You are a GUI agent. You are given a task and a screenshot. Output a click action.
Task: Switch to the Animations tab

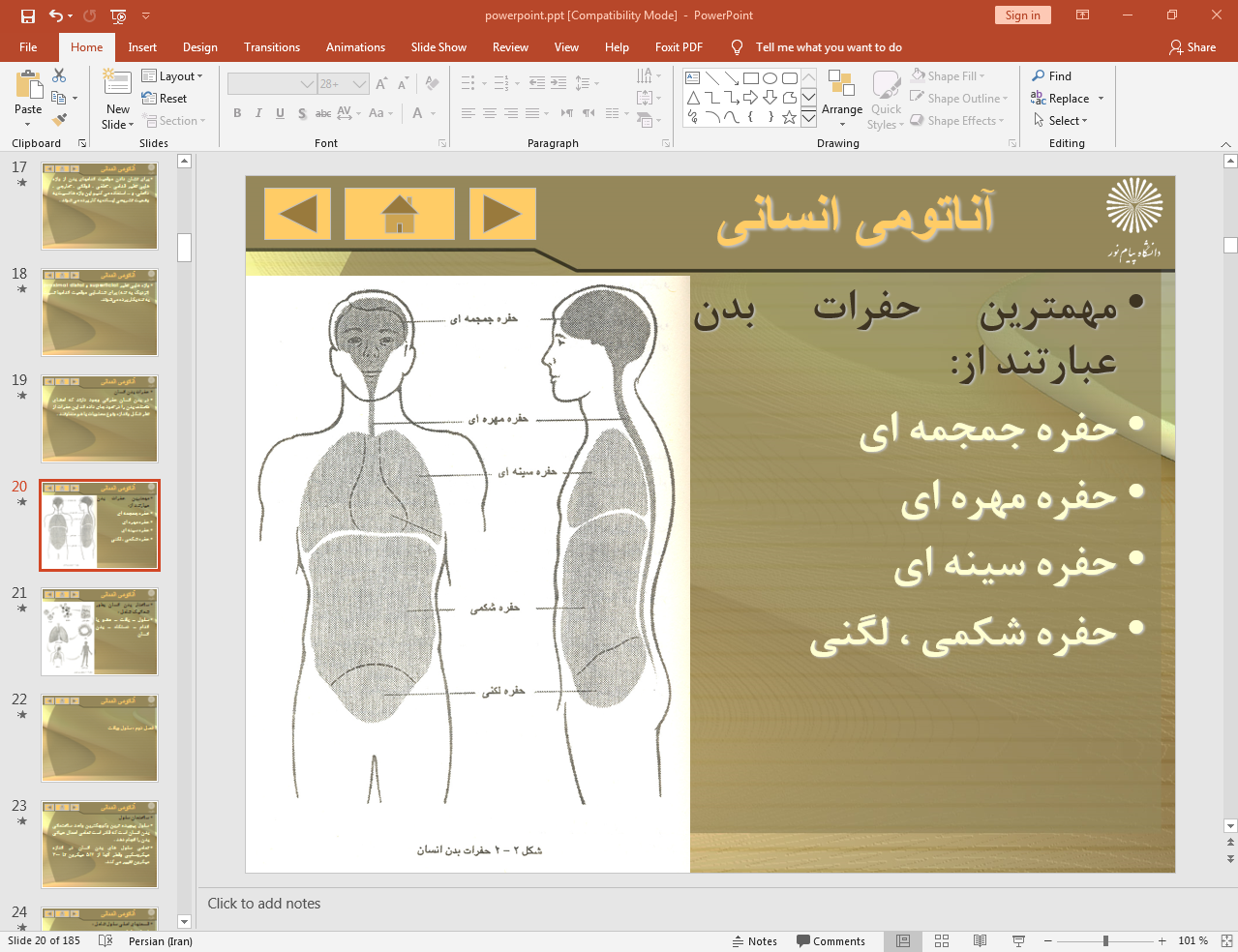(x=355, y=46)
